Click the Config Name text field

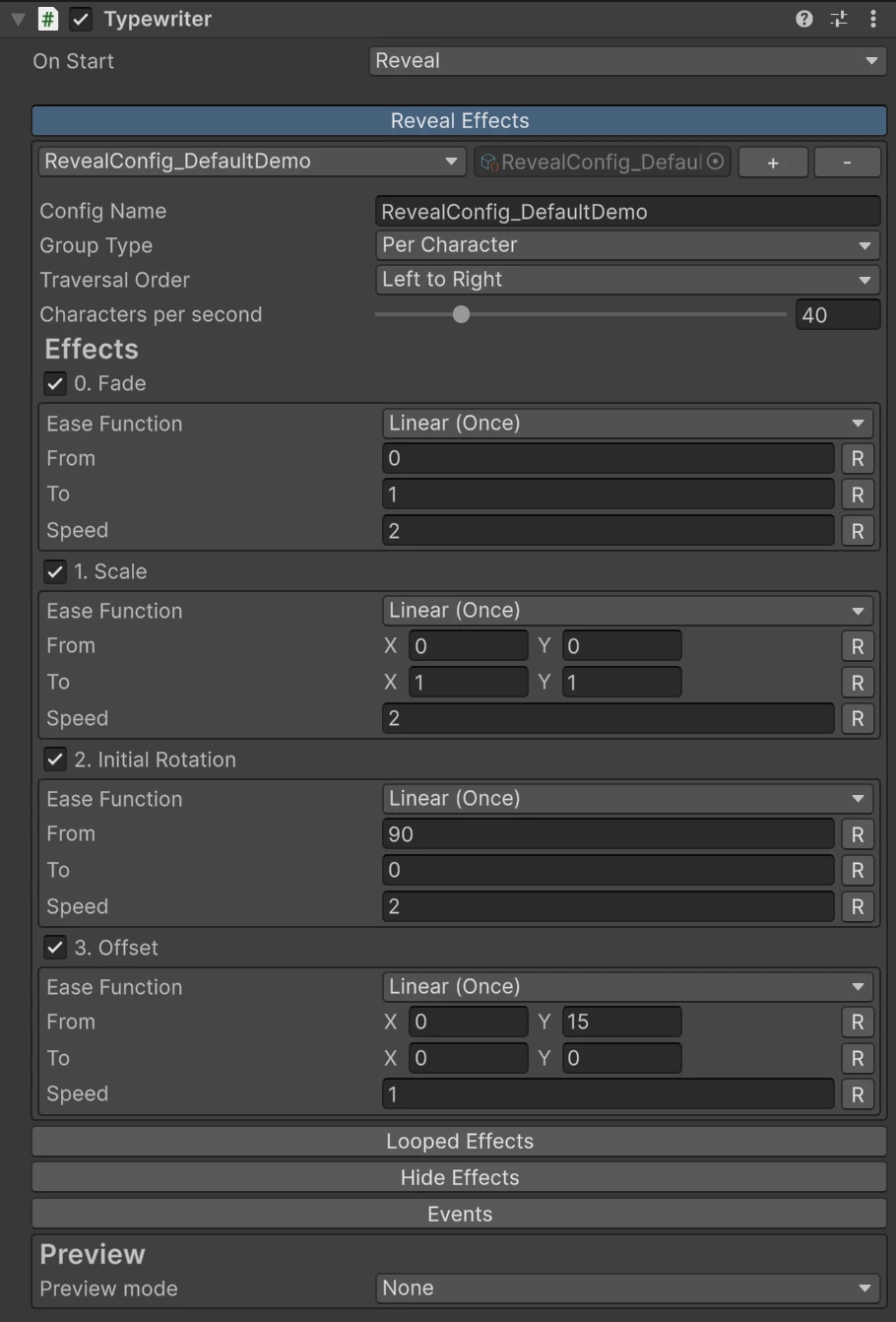[x=628, y=212]
